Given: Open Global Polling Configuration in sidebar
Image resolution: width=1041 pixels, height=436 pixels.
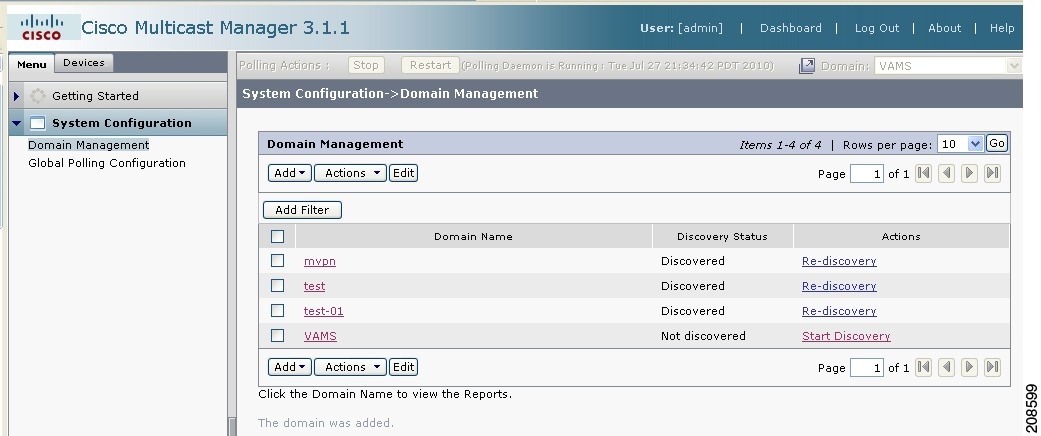Looking at the screenshot, I should point(107,163).
